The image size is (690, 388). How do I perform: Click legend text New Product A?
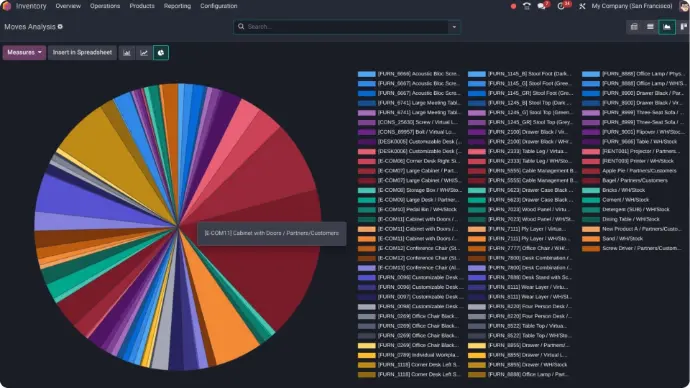tap(641, 229)
